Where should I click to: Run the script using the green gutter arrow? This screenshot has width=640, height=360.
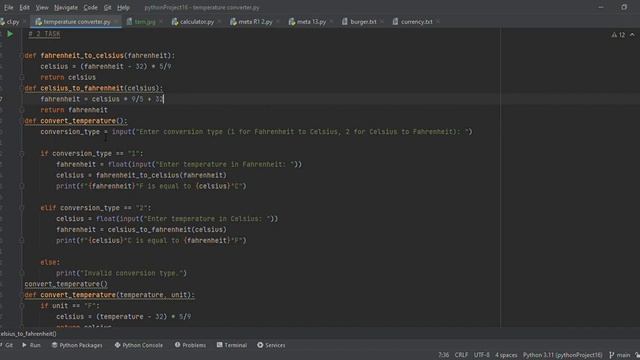click(10, 34)
